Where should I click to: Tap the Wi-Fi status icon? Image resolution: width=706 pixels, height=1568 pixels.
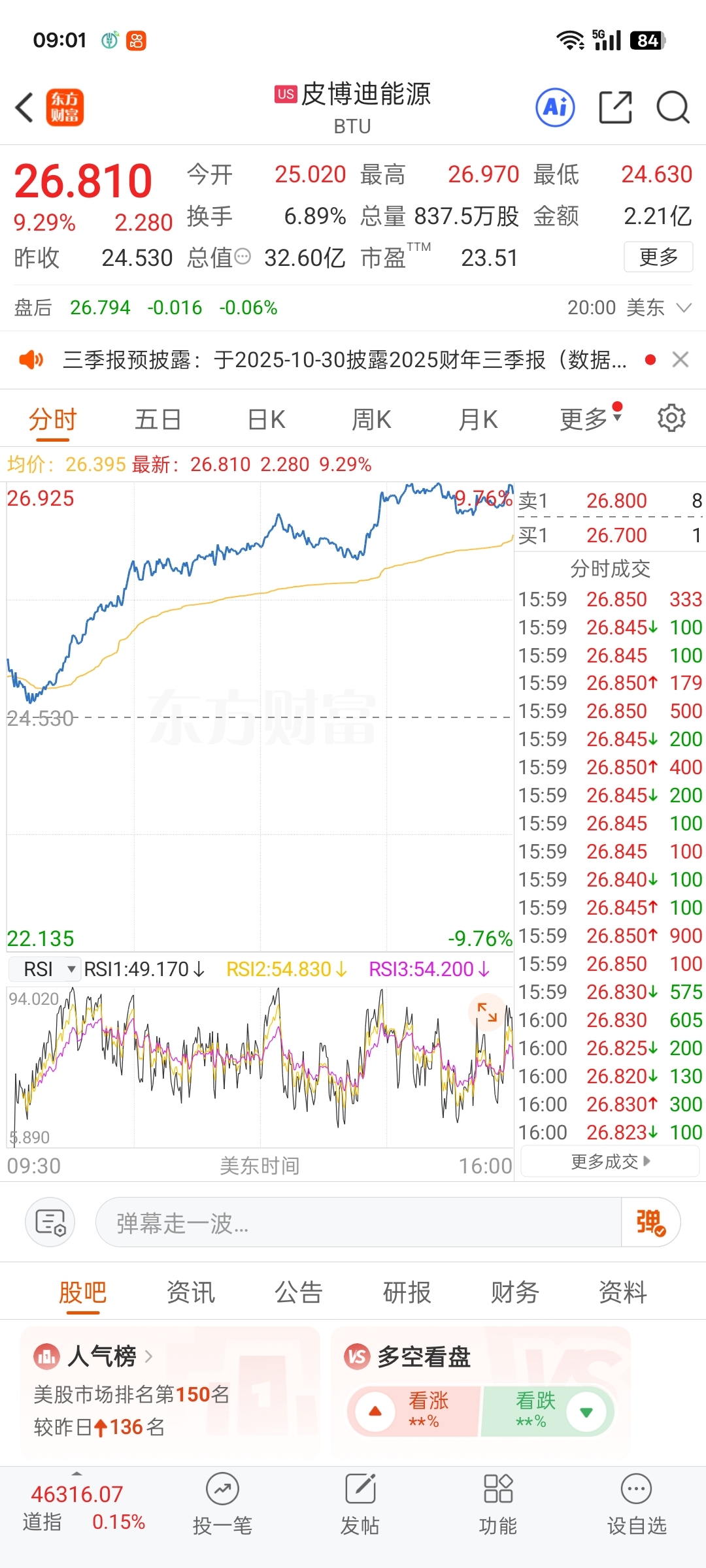(x=570, y=41)
